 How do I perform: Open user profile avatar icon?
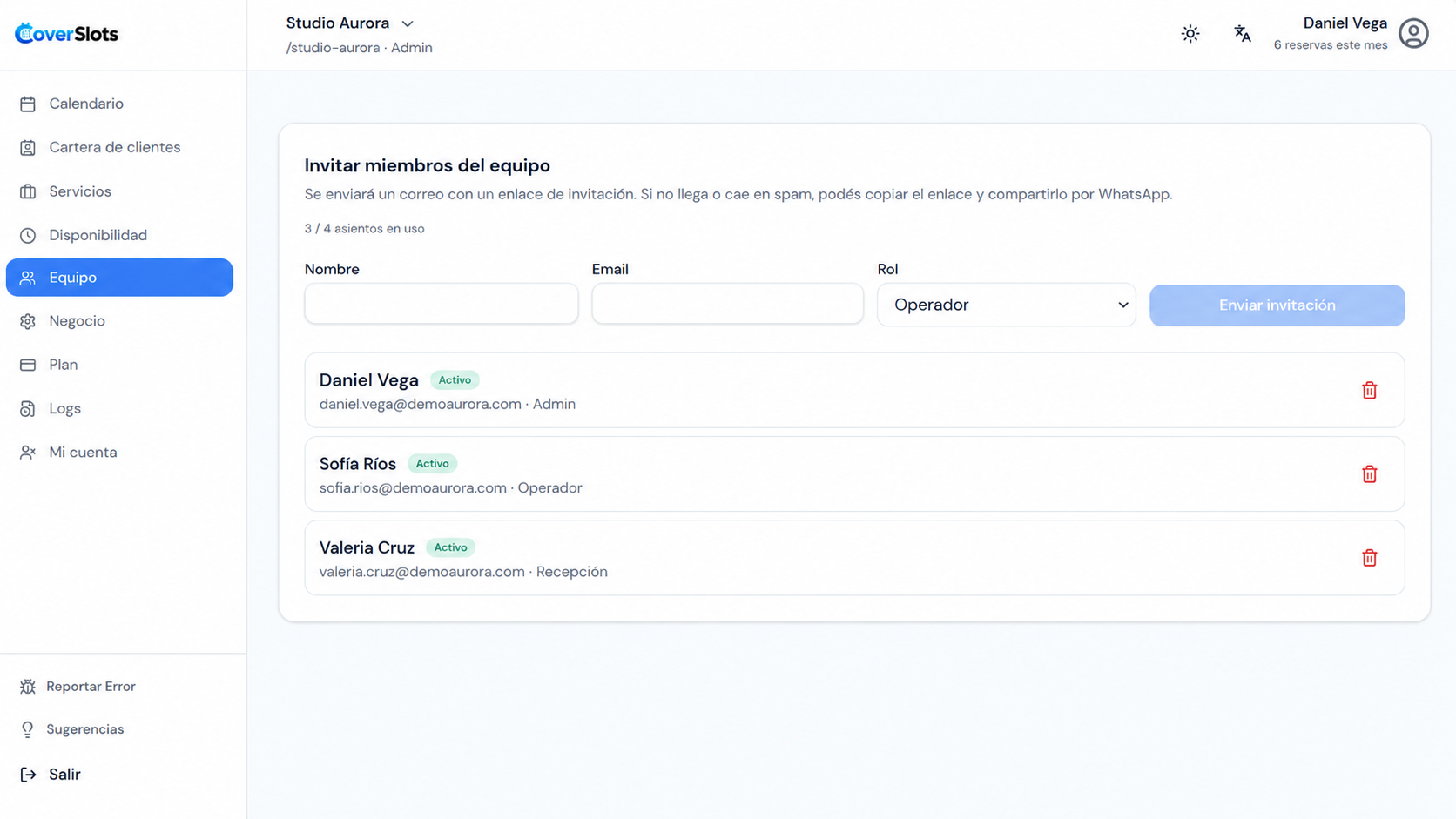coord(1413,34)
